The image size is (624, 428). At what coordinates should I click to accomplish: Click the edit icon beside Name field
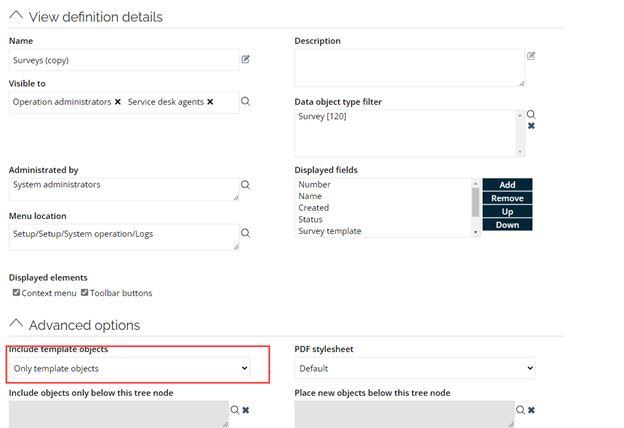pyautogui.click(x=246, y=59)
